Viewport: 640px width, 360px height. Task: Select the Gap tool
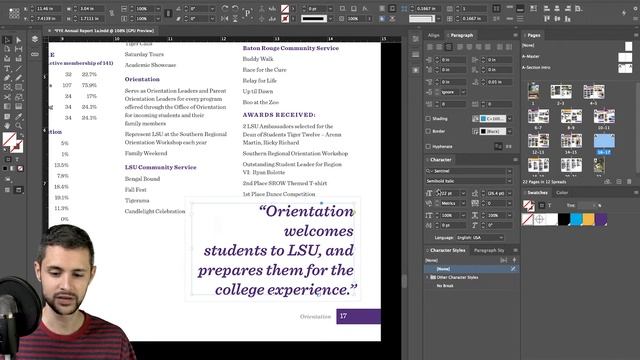click(x=18, y=49)
